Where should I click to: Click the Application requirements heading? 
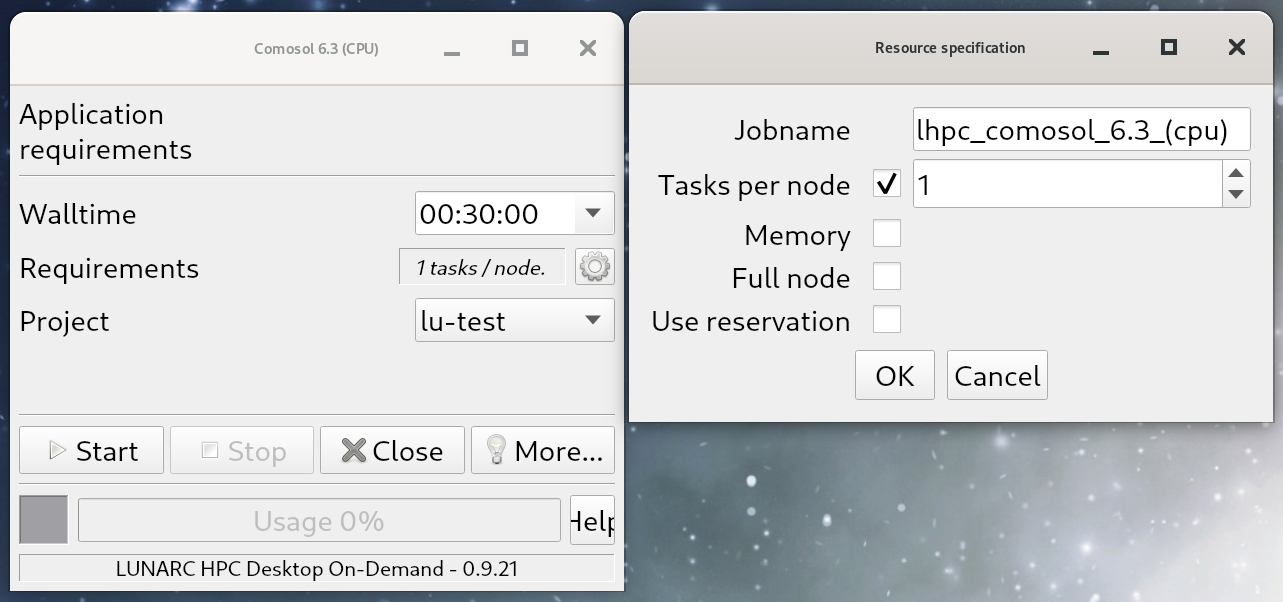pos(105,132)
